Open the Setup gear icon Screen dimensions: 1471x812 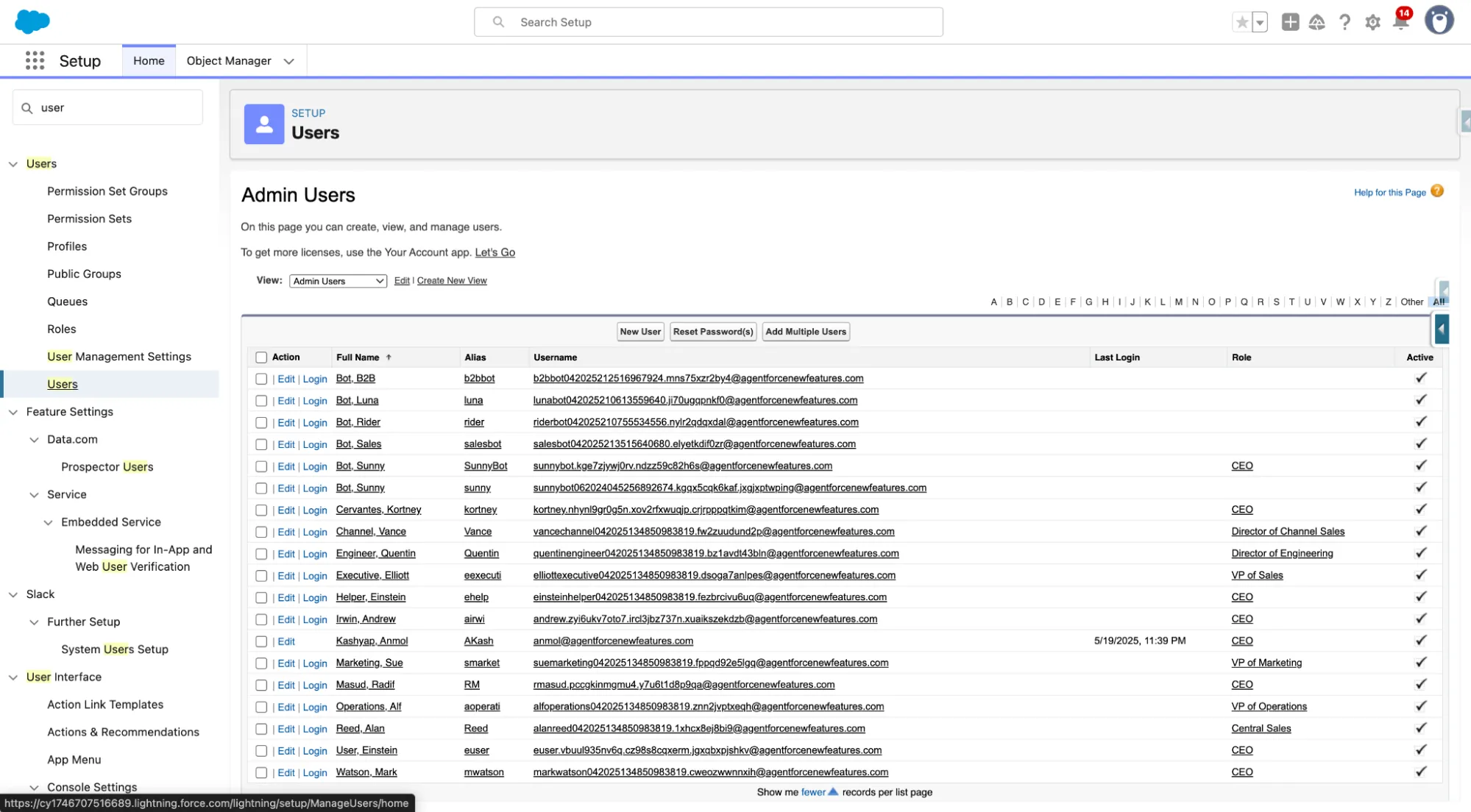pyautogui.click(x=1372, y=23)
